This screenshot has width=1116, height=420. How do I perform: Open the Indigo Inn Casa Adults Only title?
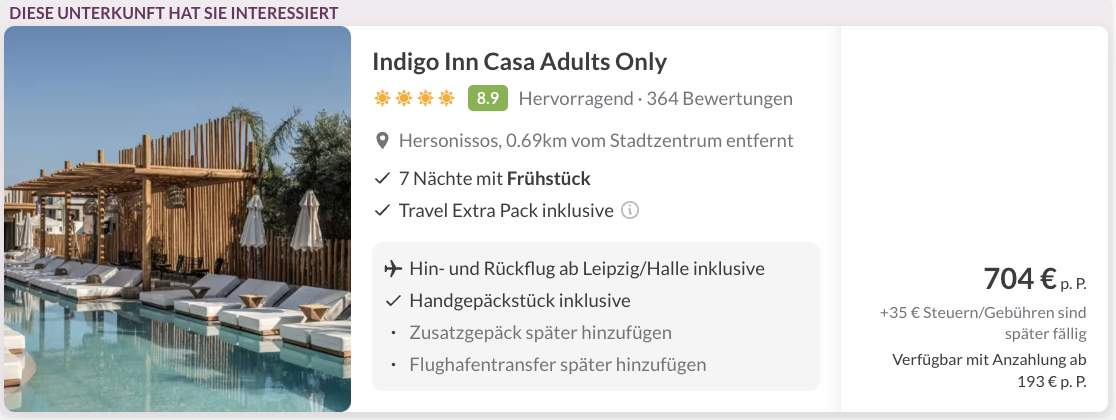coord(520,62)
